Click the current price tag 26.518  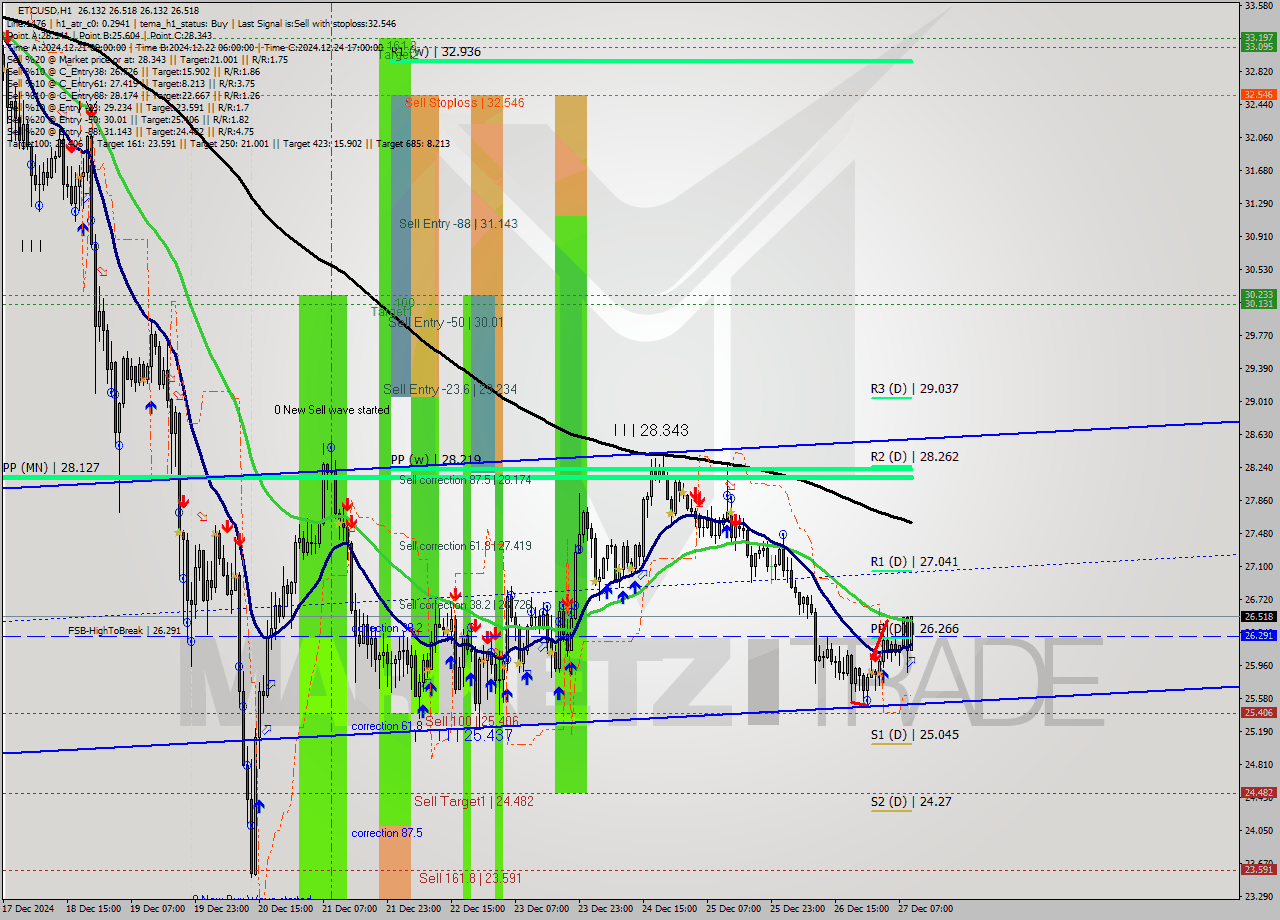(1257, 617)
